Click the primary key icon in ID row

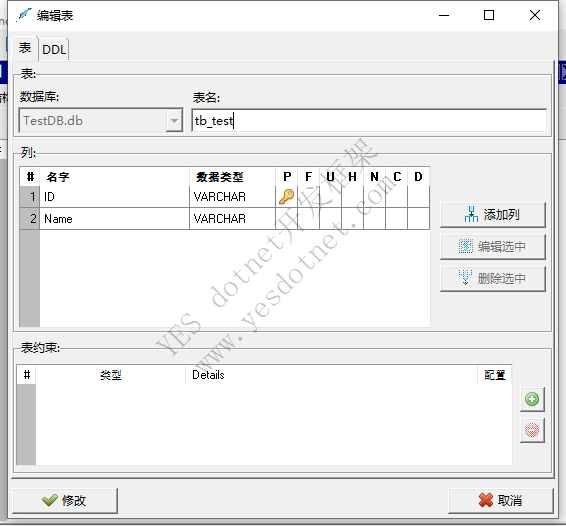coord(287,197)
